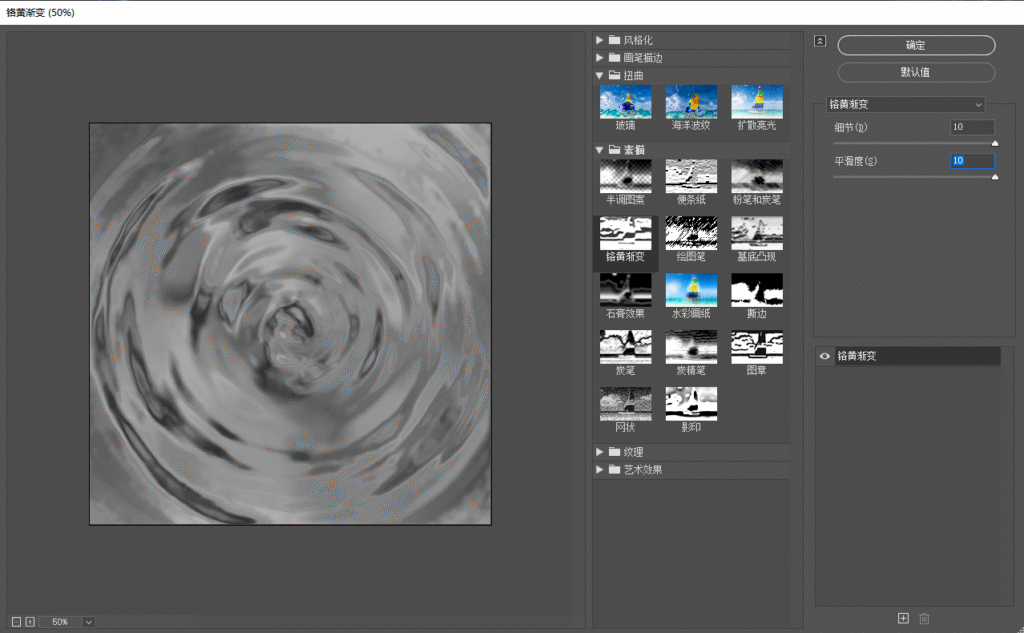Expand the 画笔描边 filter category

pyautogui.click(x=601, y=58)
